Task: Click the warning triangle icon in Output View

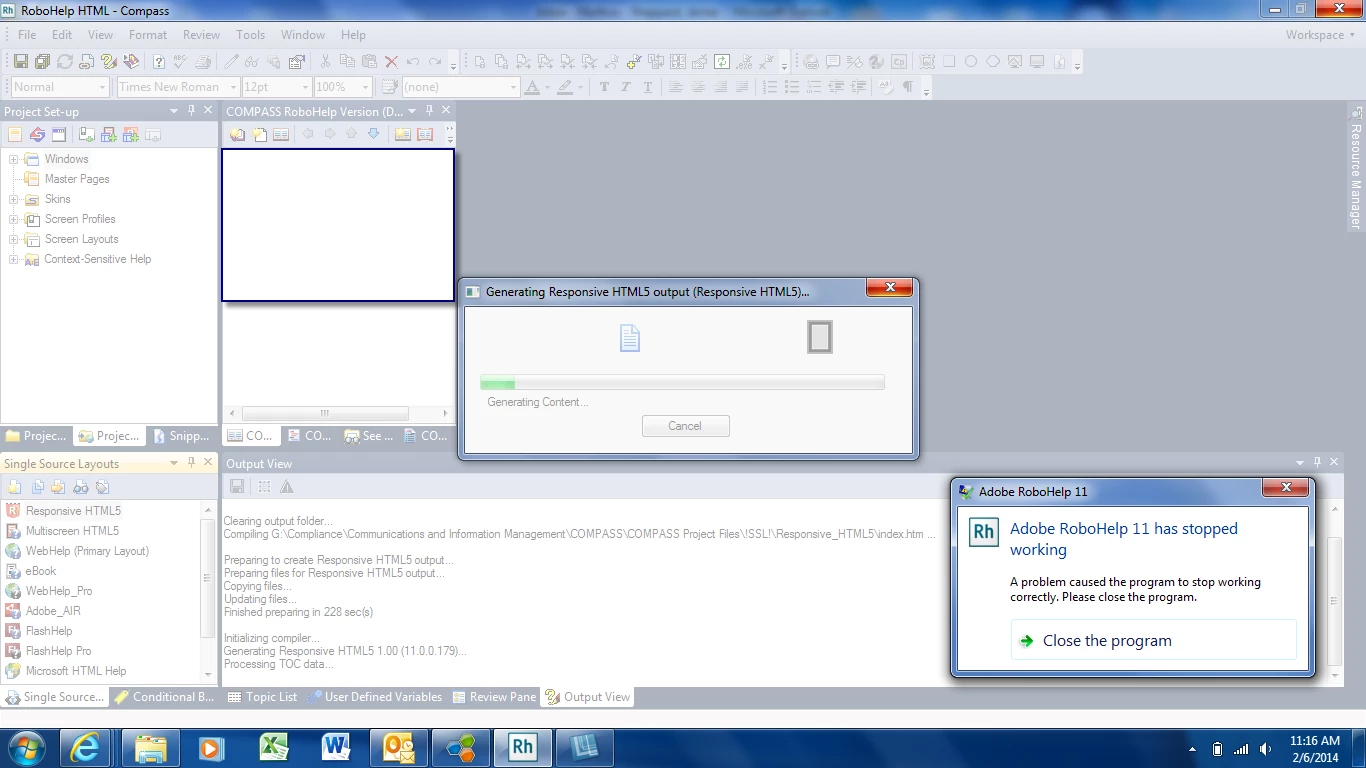Action: [x=287, y=486]
